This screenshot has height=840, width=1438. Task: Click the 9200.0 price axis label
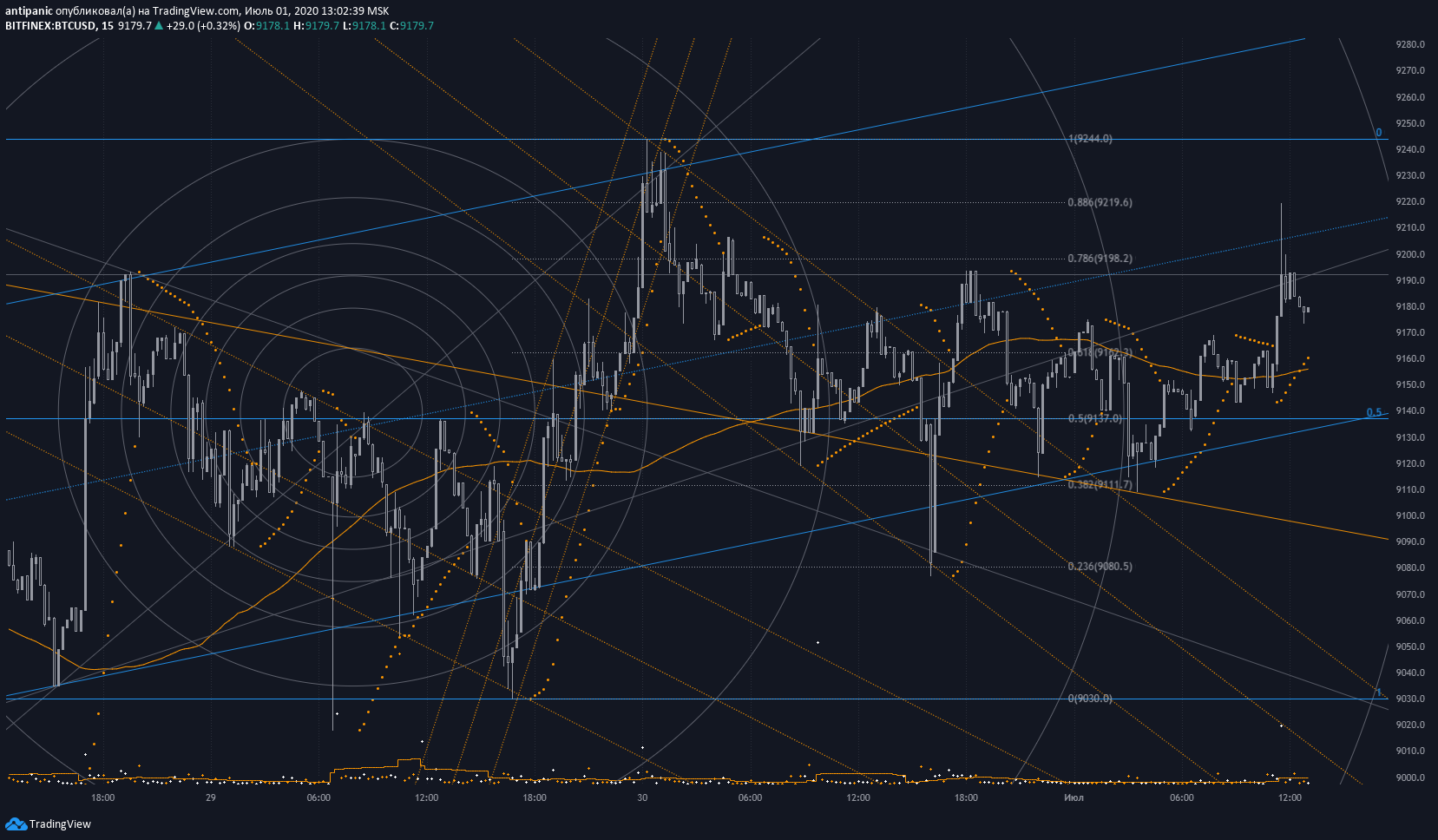(1410, 254)
